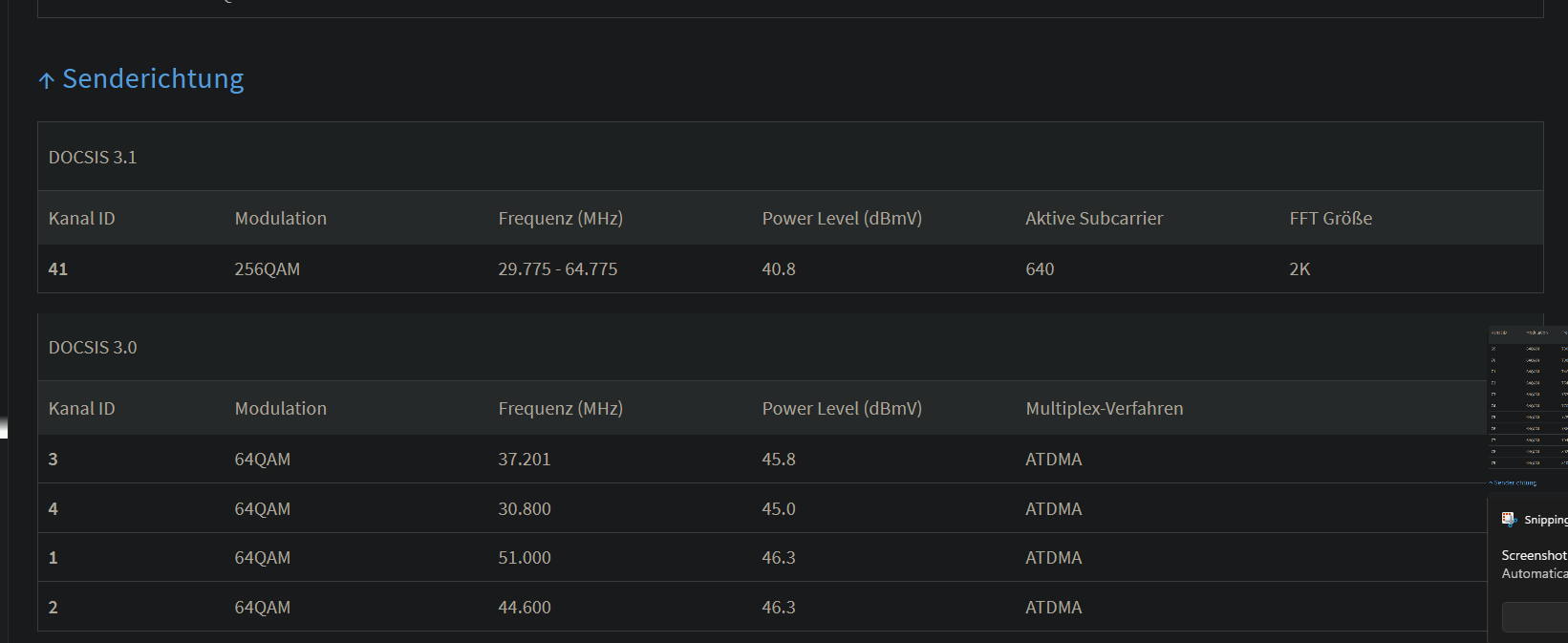
Task: Select Kanal ID 41 row cell
Action: [x=58, y=269]
